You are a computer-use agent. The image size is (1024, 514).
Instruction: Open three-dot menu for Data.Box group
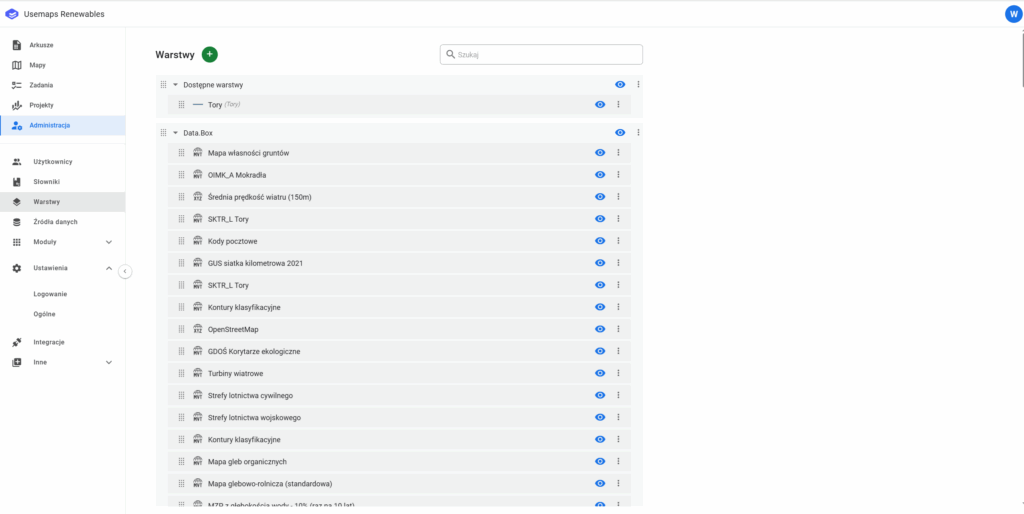pos(638,133)
